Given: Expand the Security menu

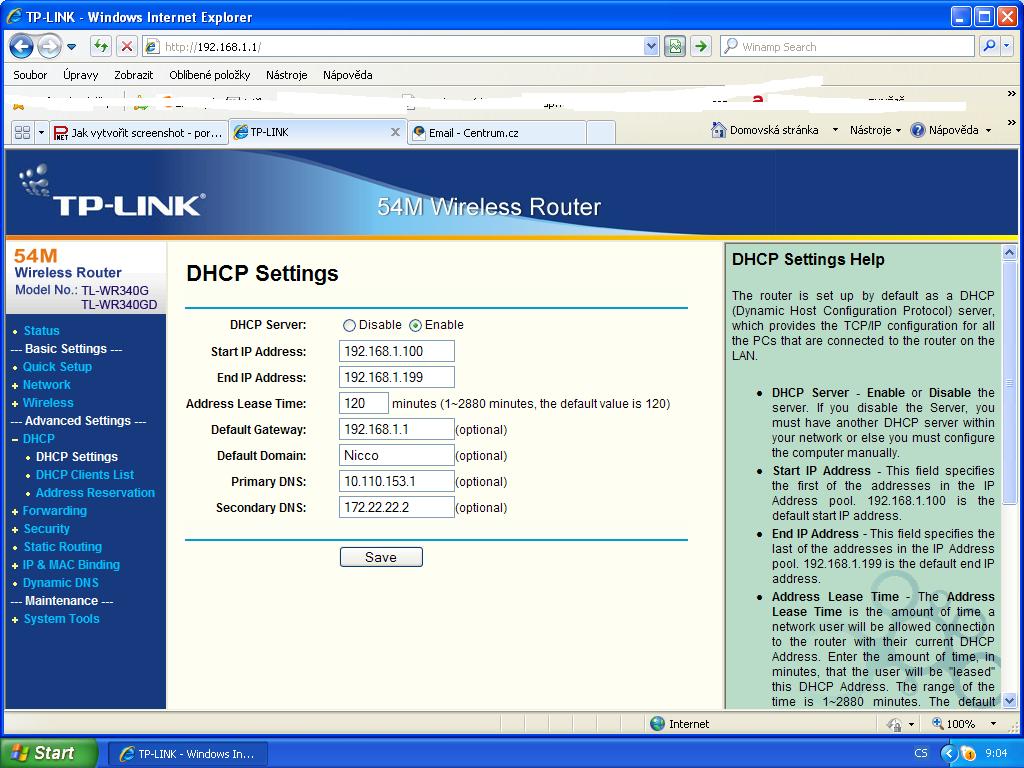Looking at the screenshot, I should [x=46, y=529].
